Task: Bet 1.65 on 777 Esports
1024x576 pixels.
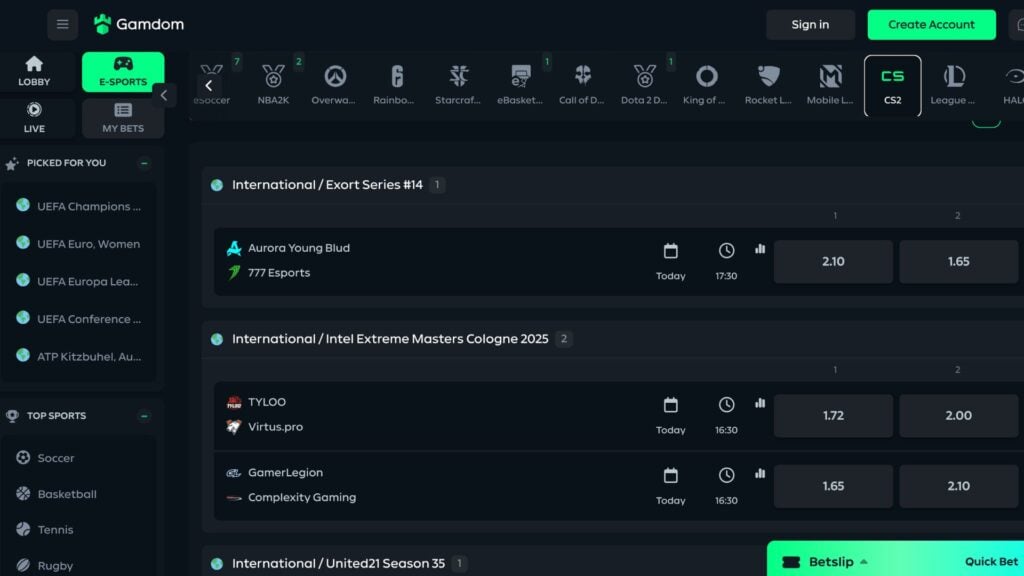Action: pyautogui.click(x=958, y=261)
